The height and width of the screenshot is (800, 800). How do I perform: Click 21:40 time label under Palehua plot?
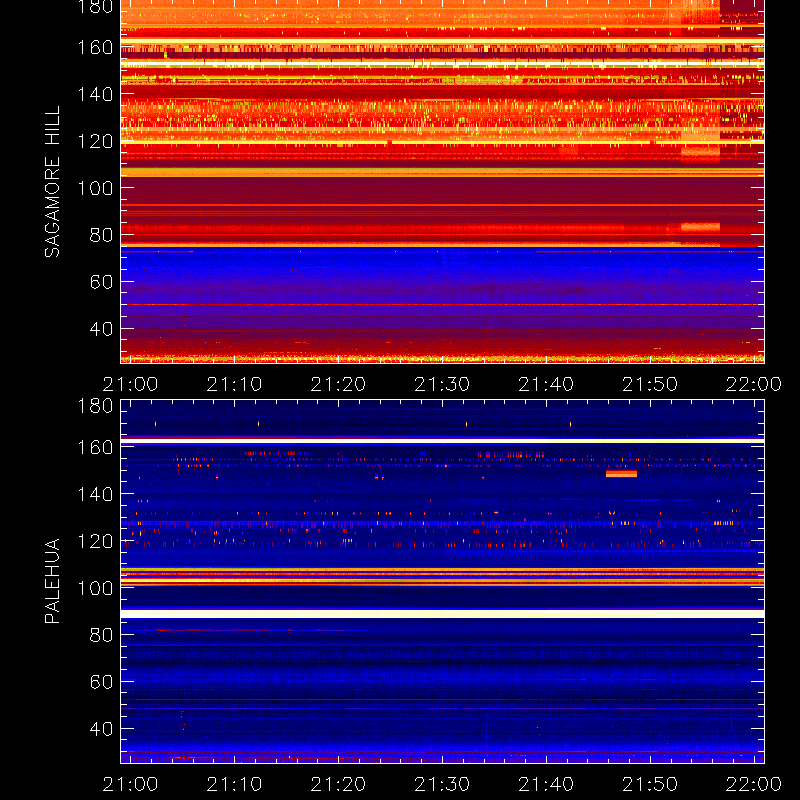546,784
